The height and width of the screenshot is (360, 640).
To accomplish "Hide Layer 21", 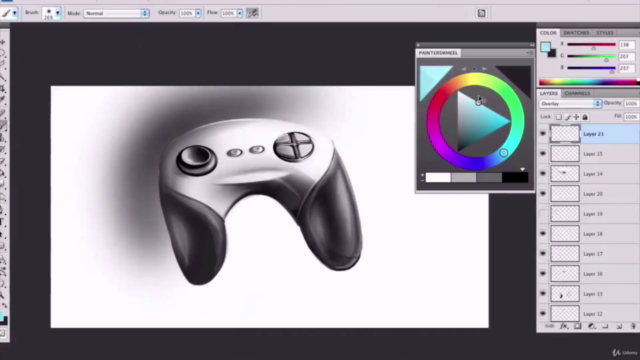I will pyautogui.click(x=543, y=134).
